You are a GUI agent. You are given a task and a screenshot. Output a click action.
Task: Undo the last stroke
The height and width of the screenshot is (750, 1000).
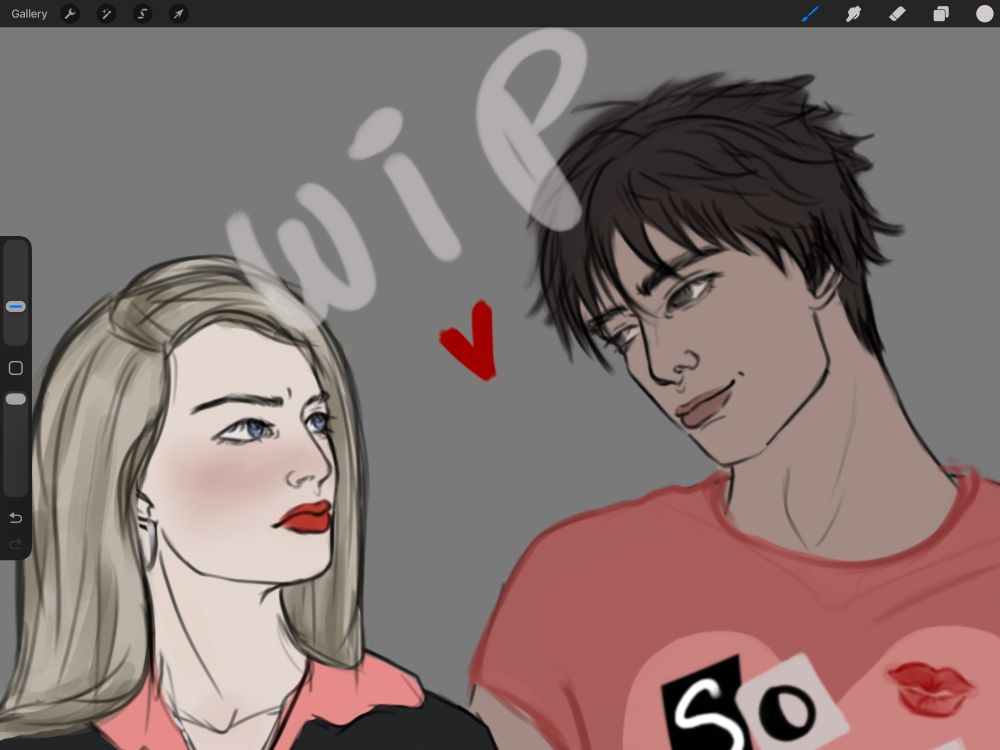click(x=16, y=518)
